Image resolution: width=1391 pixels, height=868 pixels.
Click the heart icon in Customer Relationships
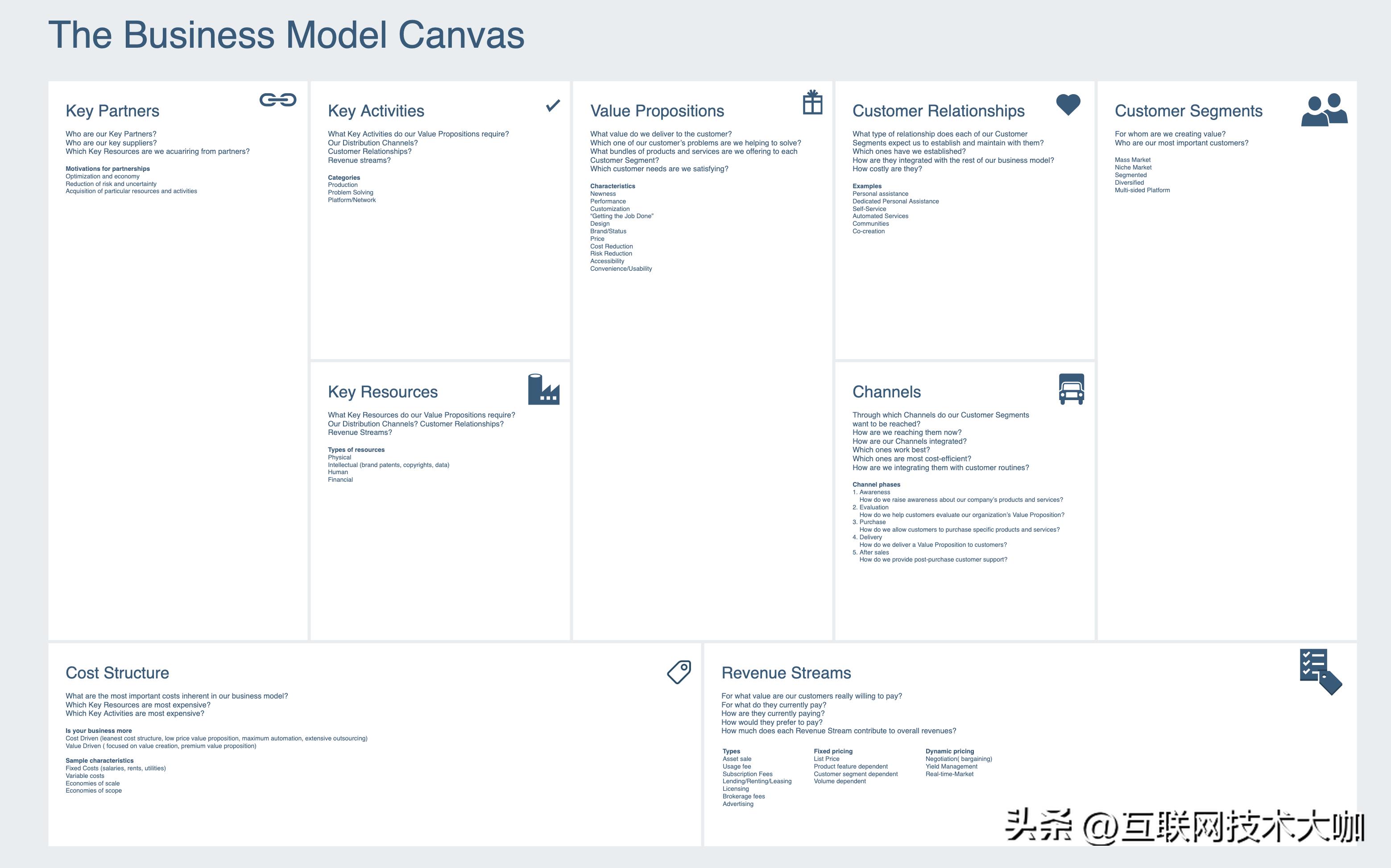click(x=1068, y=104)
